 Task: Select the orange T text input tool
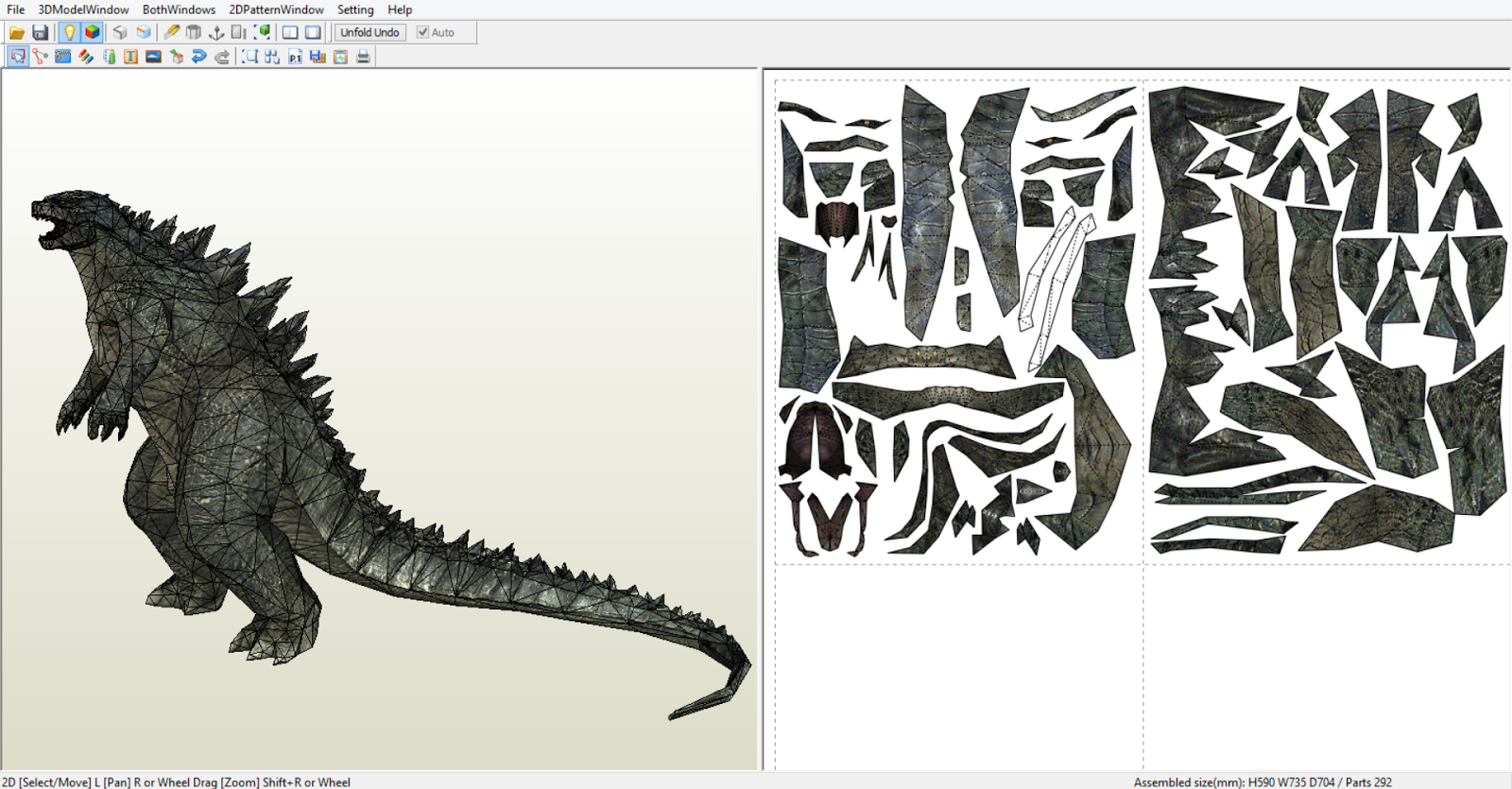[x=130, y=57]
